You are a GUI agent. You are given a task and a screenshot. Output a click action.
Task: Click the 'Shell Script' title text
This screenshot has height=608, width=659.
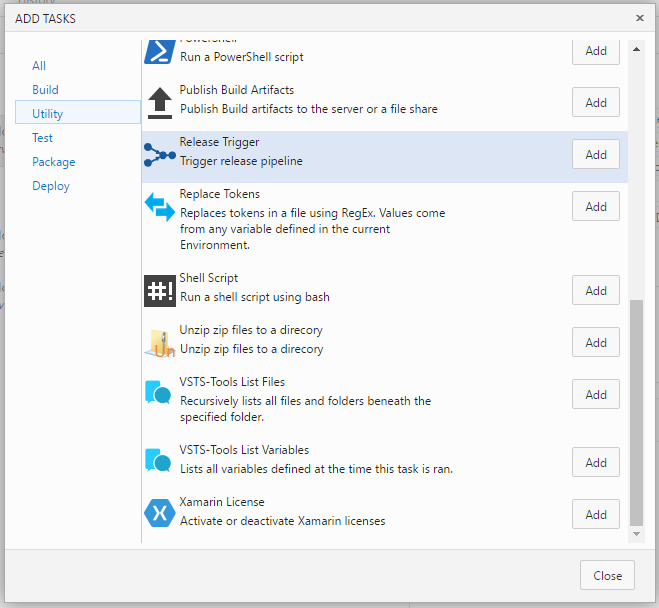point(209,278)
